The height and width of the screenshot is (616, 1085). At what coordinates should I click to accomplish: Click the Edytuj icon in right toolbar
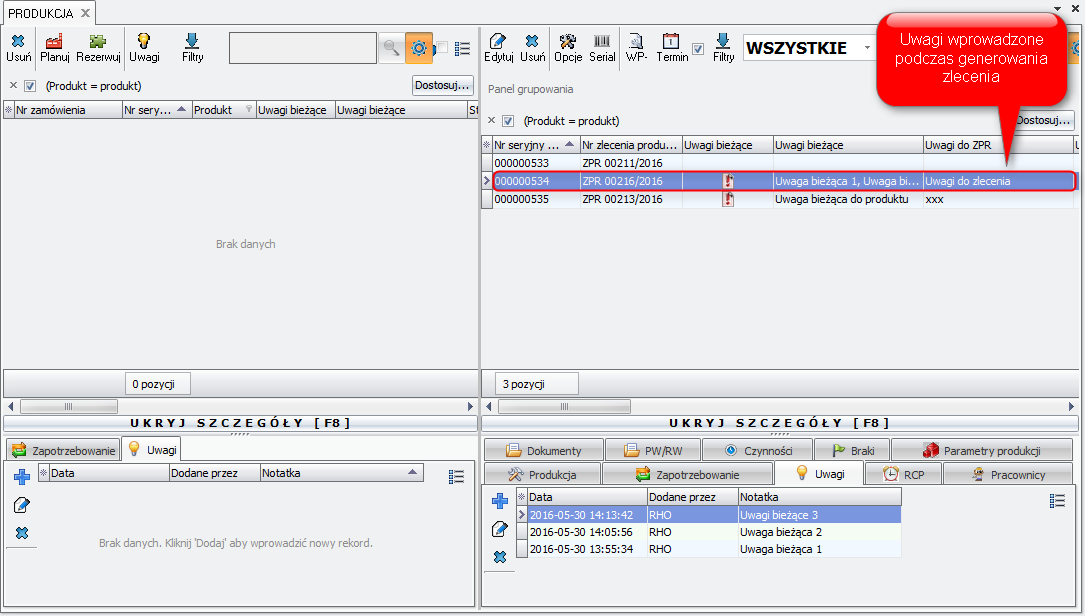point(498,42)
